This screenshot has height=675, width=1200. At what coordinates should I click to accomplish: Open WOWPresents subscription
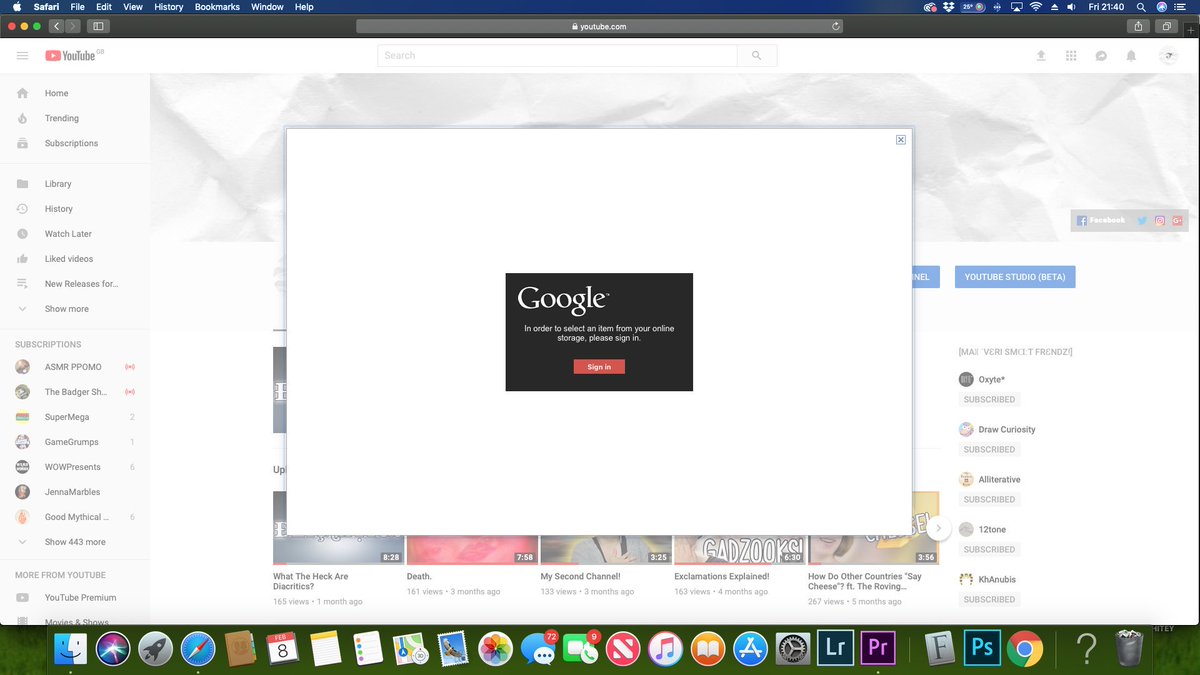point(75,467)
